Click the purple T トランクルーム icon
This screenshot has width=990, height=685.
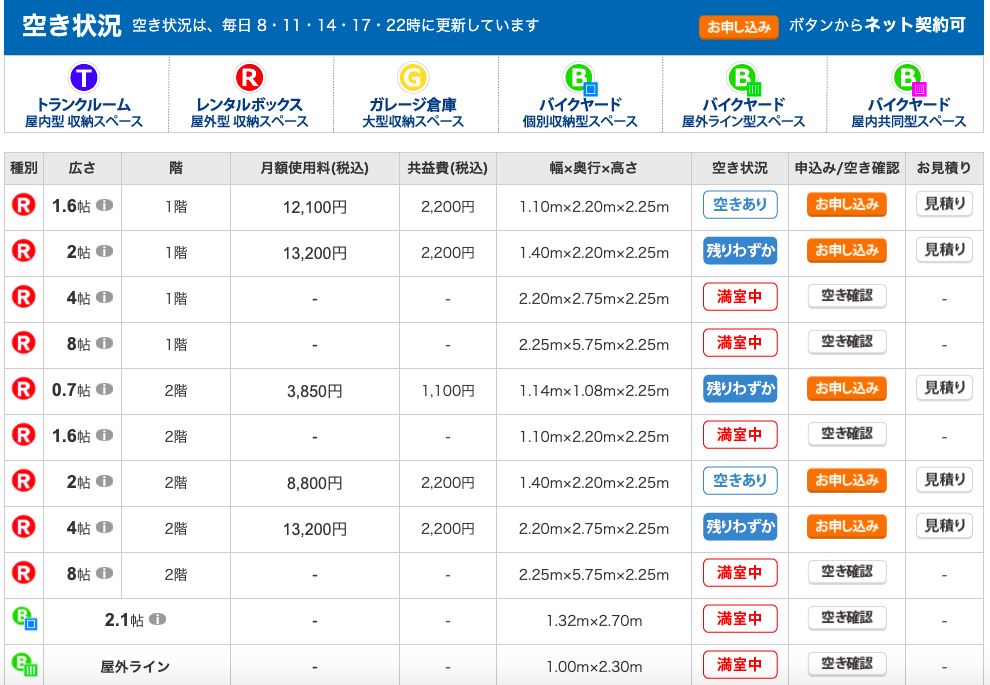[x=84, y=77]
